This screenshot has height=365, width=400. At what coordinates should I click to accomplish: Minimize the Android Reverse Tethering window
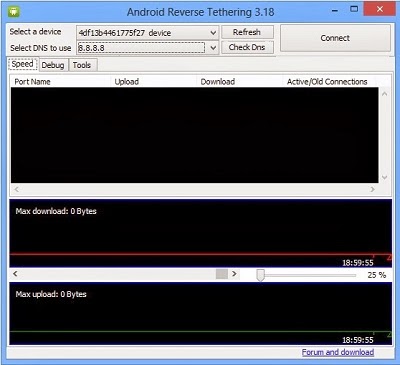tap(335, 10)
